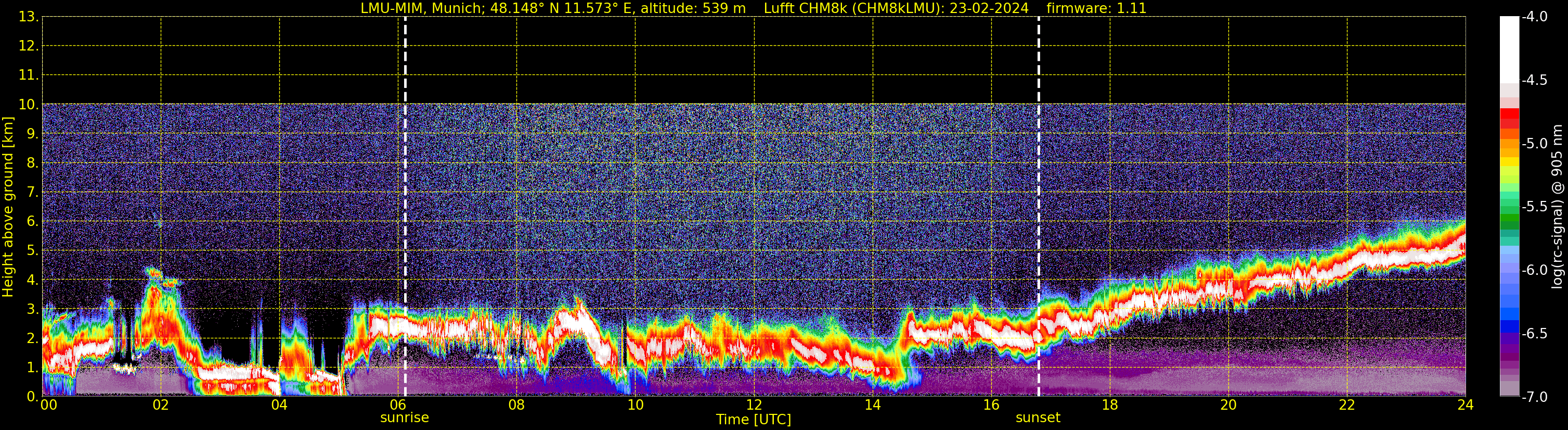Click the white segment of the colorbar

[x=1509, y=50]
